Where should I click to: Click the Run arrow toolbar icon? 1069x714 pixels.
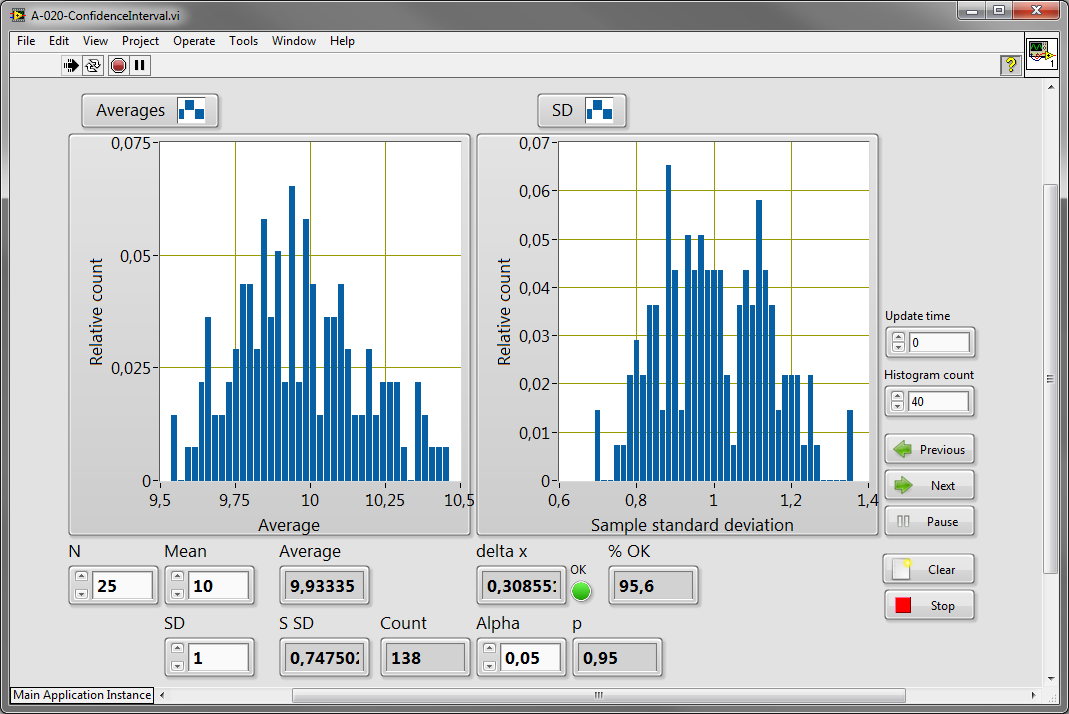(x=71, y=65)
